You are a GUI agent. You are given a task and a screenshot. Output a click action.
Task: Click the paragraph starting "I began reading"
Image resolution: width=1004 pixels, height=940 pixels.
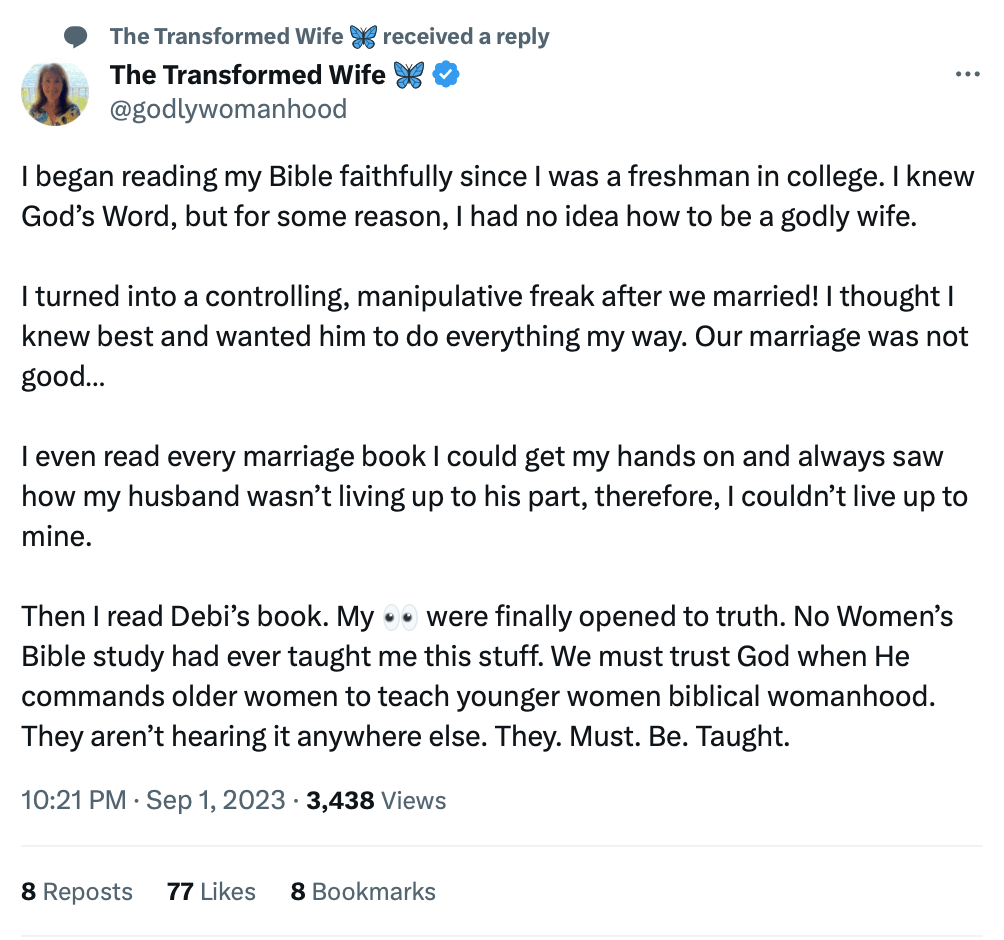coord(497,197)
